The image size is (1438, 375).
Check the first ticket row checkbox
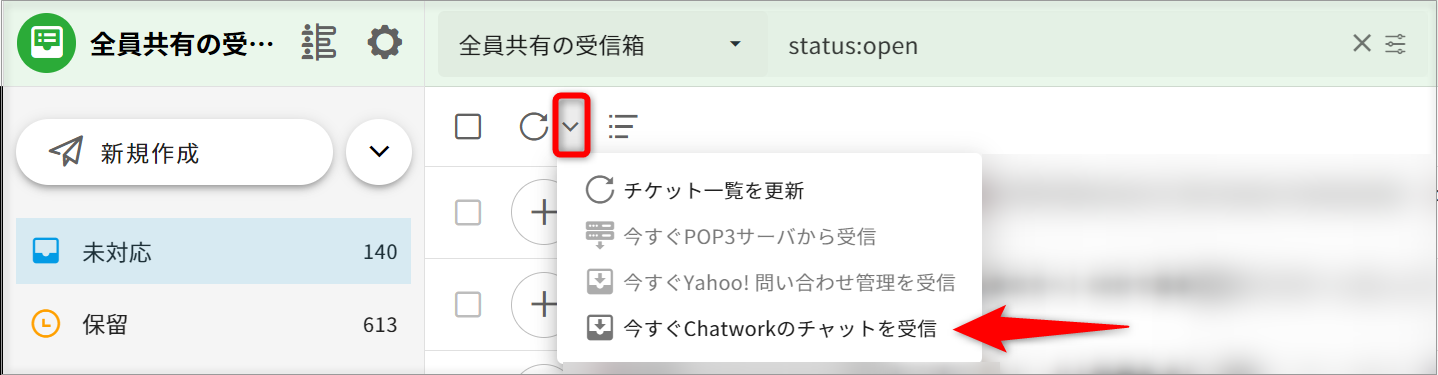coord(468,212)
